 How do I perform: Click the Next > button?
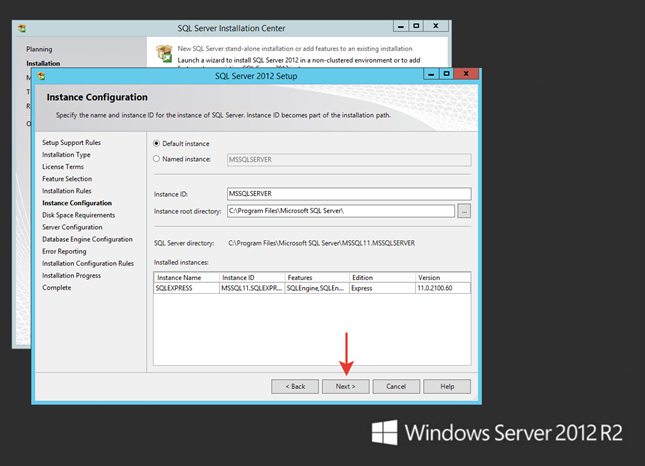click(346, 387)
